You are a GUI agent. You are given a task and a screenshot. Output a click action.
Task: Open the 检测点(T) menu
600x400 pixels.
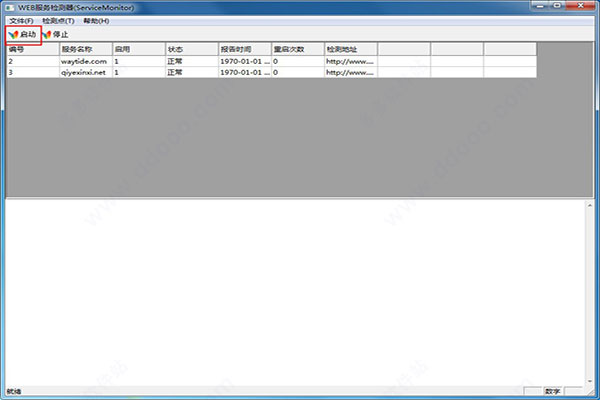pos(58,21)
